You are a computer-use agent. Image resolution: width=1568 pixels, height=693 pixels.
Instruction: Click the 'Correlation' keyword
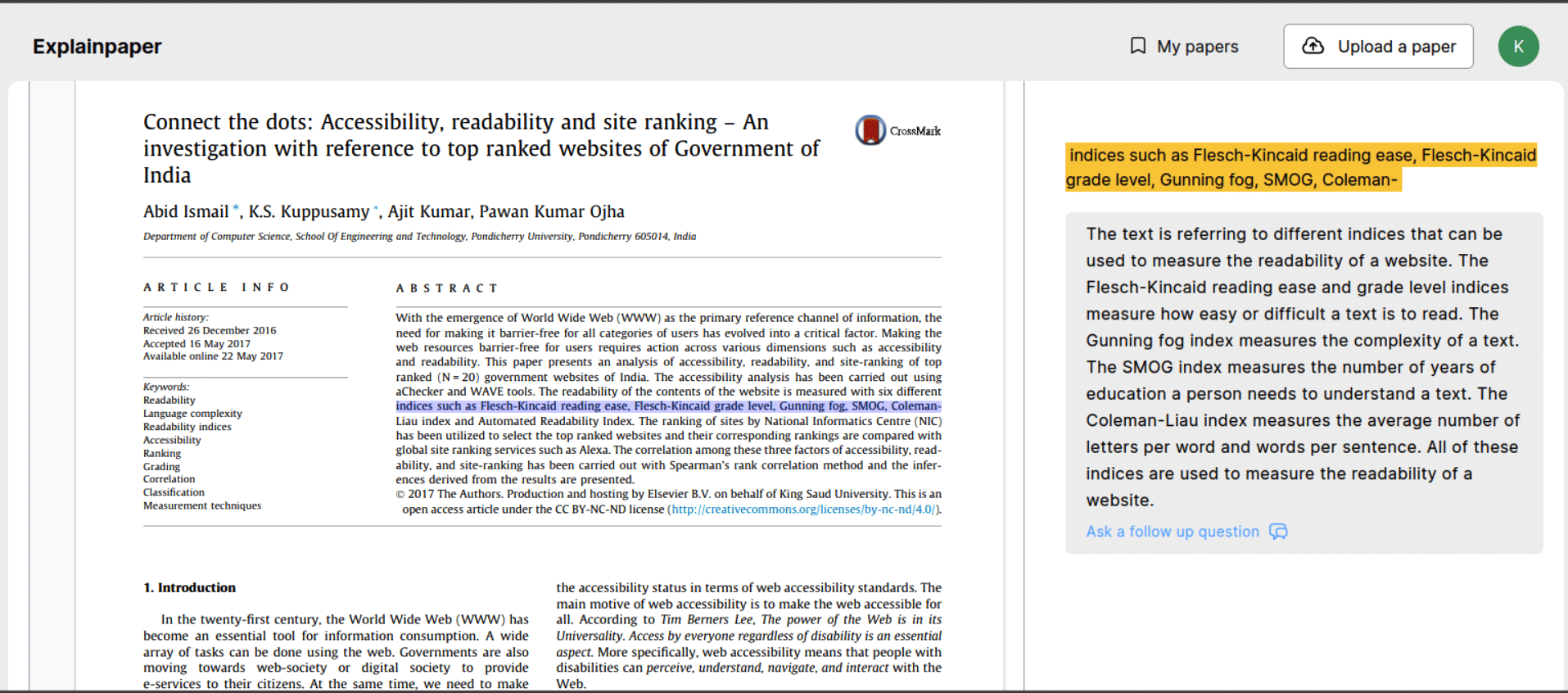[169, 479]
